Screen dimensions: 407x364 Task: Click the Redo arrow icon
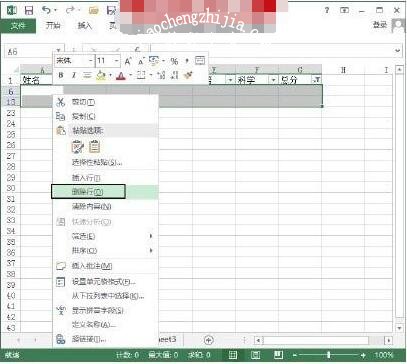point(70,10)
